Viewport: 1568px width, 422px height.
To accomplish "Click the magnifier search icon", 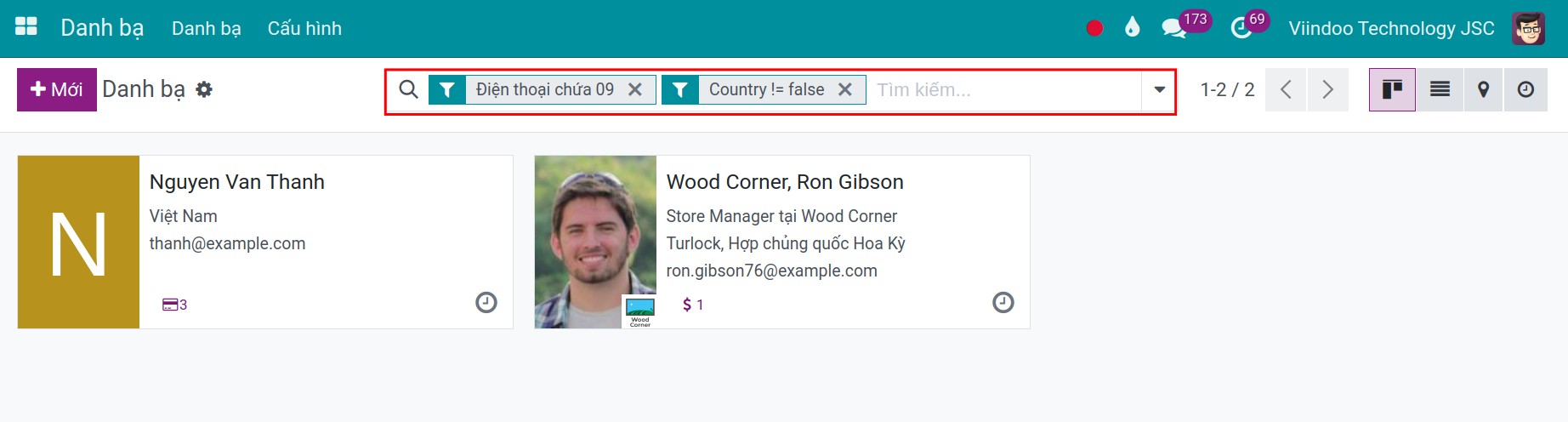I will coord(408,89).
